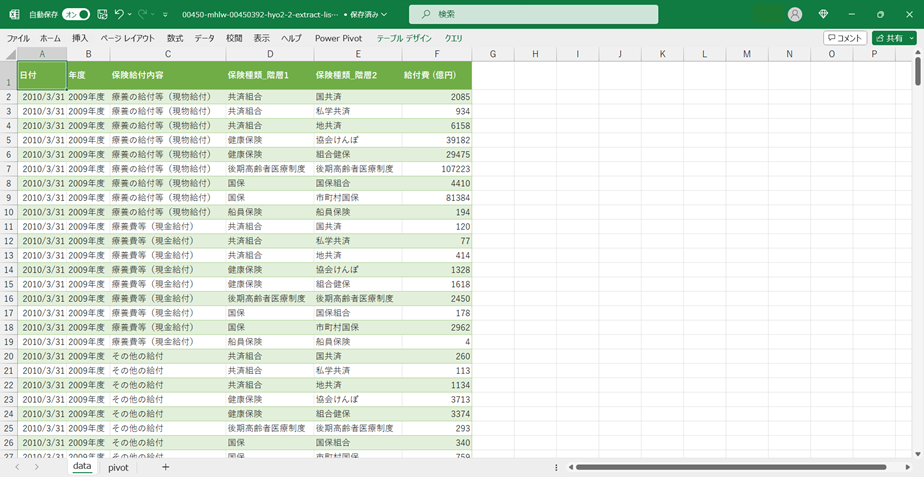
Task: Open the テーブル デザイン tab
Action: pos(404,38)
